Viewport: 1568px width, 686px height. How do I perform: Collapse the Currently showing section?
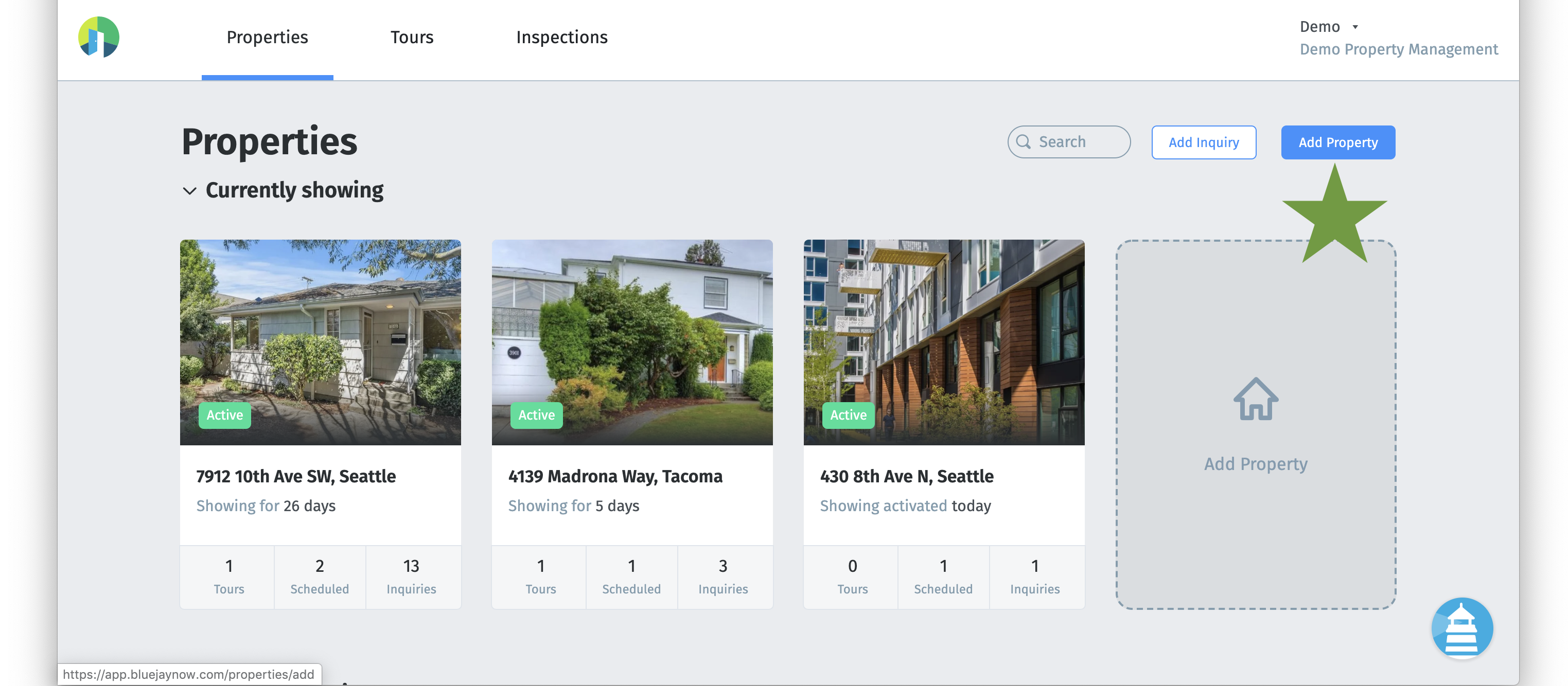(189, 190)
